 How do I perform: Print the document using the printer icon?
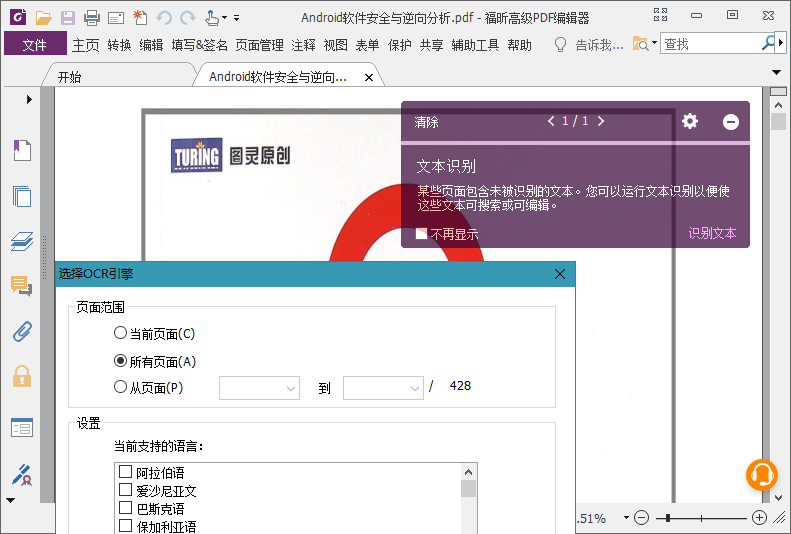91,18
